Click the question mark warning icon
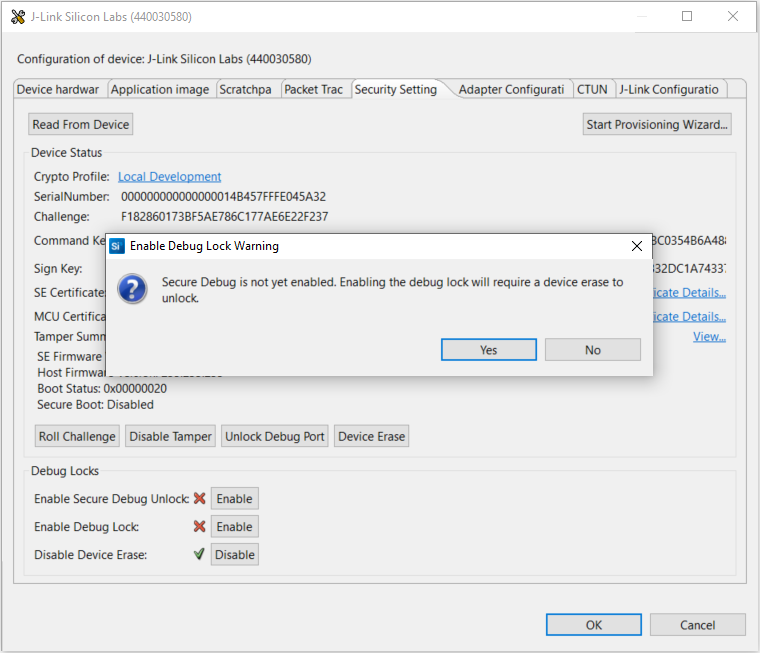 pos(133,289)
